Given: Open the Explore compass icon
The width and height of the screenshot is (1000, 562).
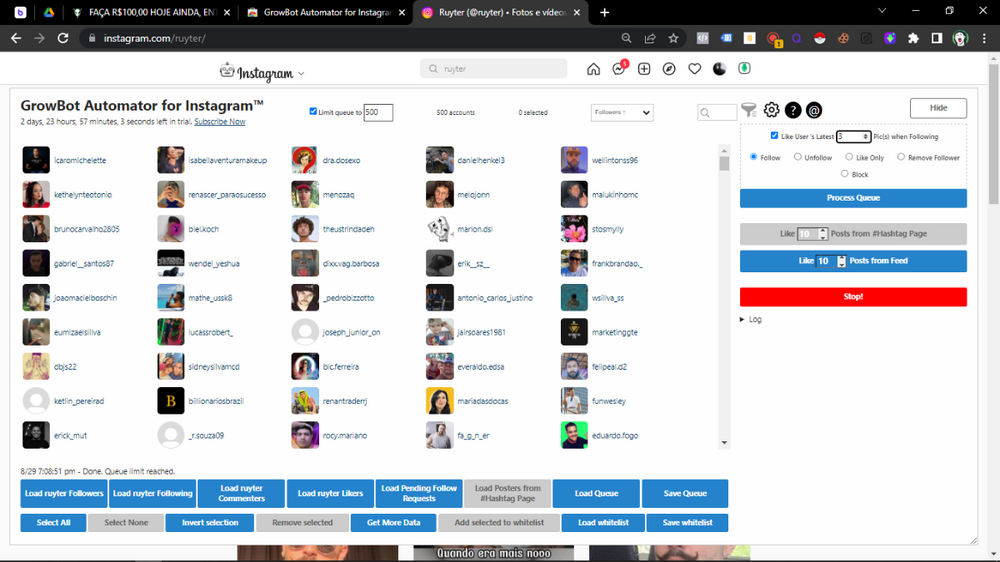Looking at the screenshot, I should click(669, 69).
